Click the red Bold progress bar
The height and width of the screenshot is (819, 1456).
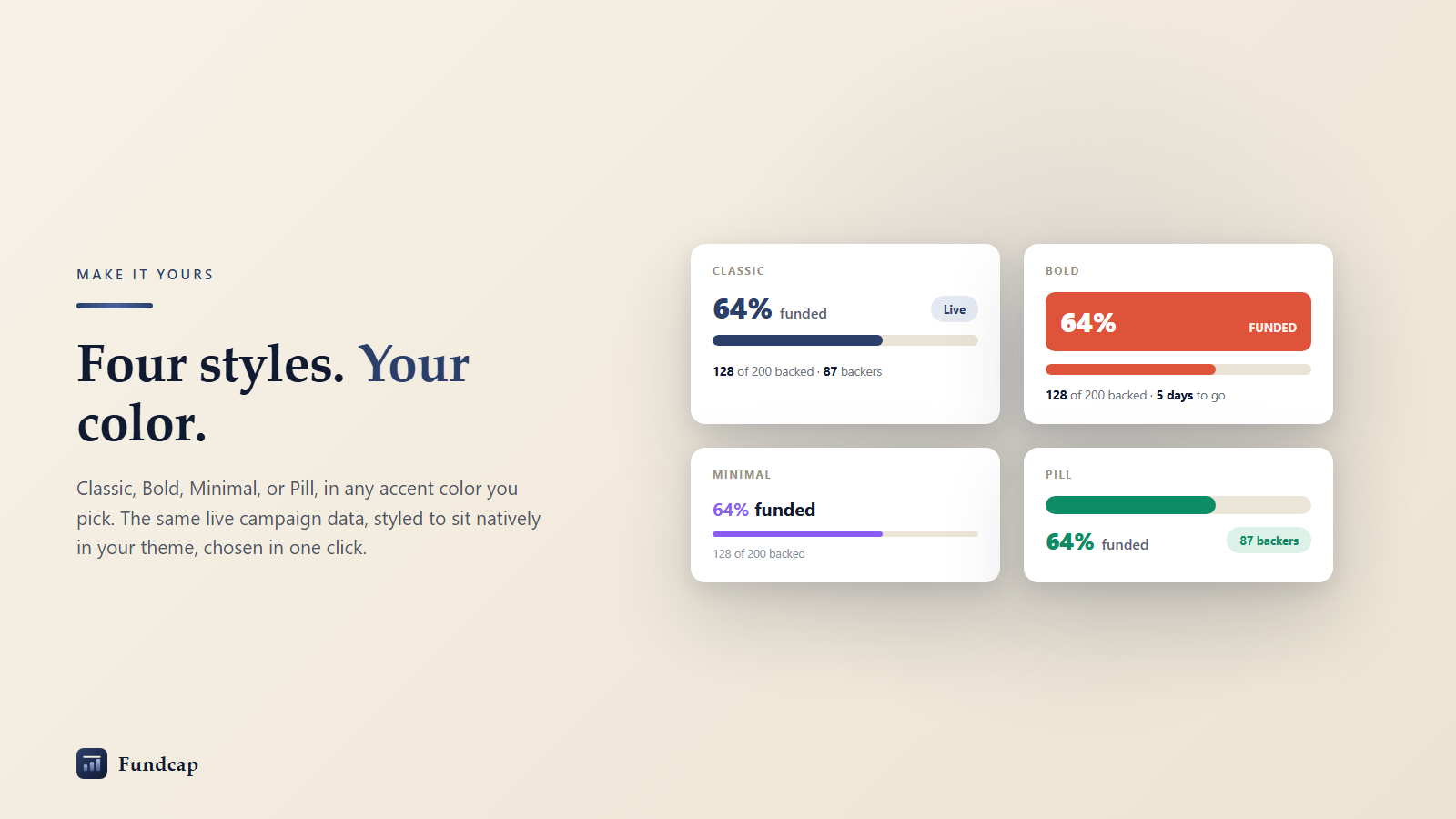click(1178, 369)
